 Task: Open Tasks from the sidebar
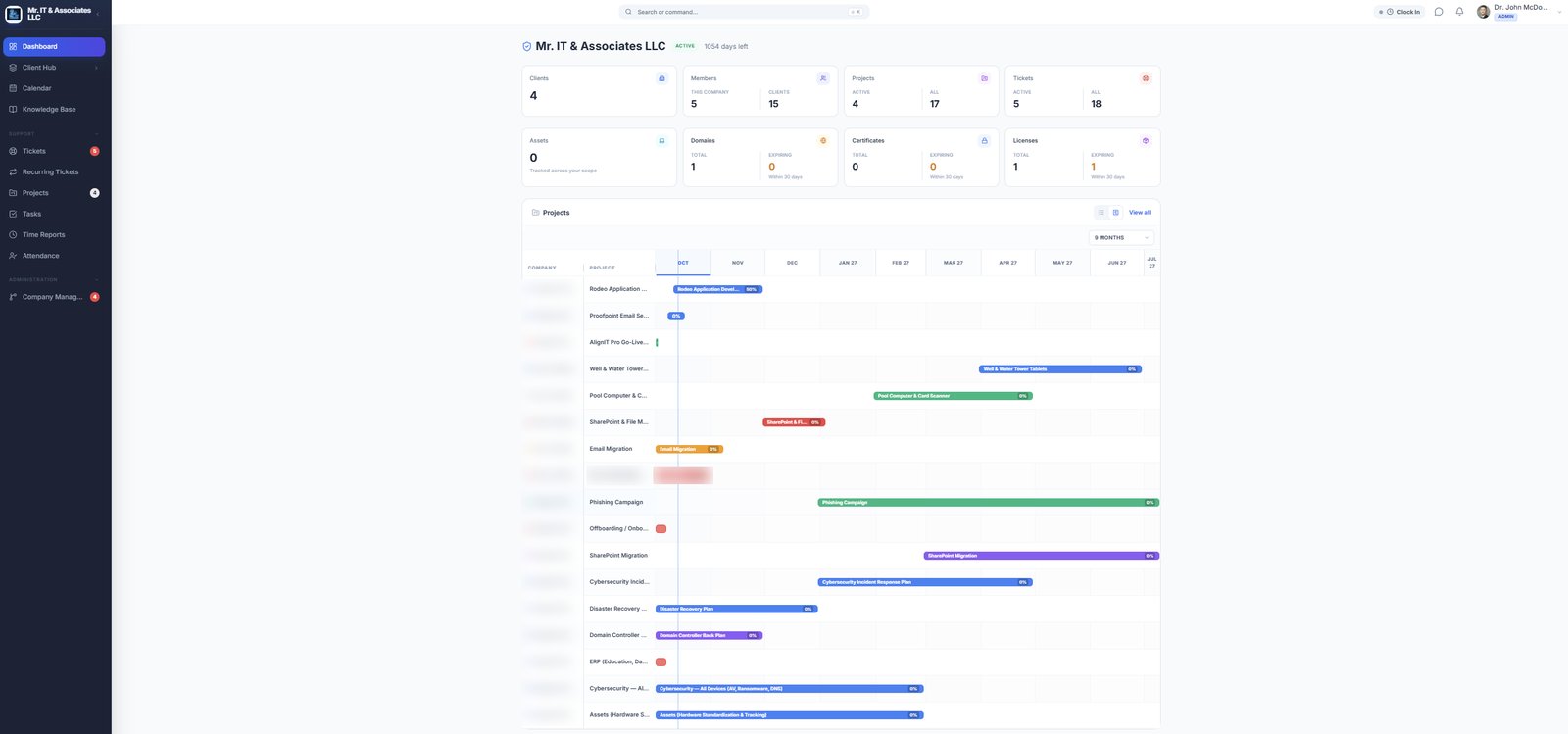coord(54,214)
